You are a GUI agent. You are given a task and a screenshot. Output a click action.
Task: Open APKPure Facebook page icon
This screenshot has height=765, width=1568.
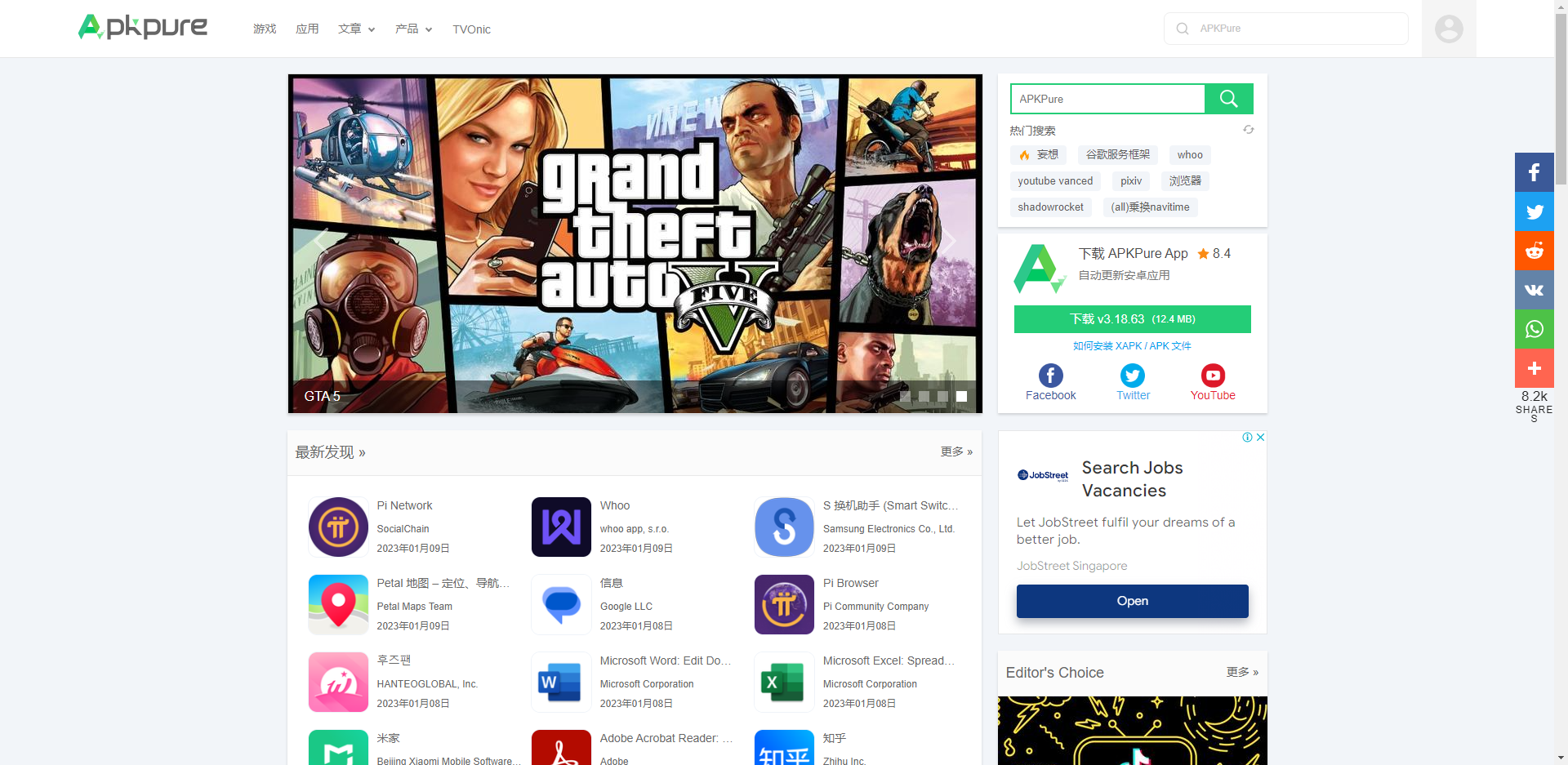coord(1051,376)
